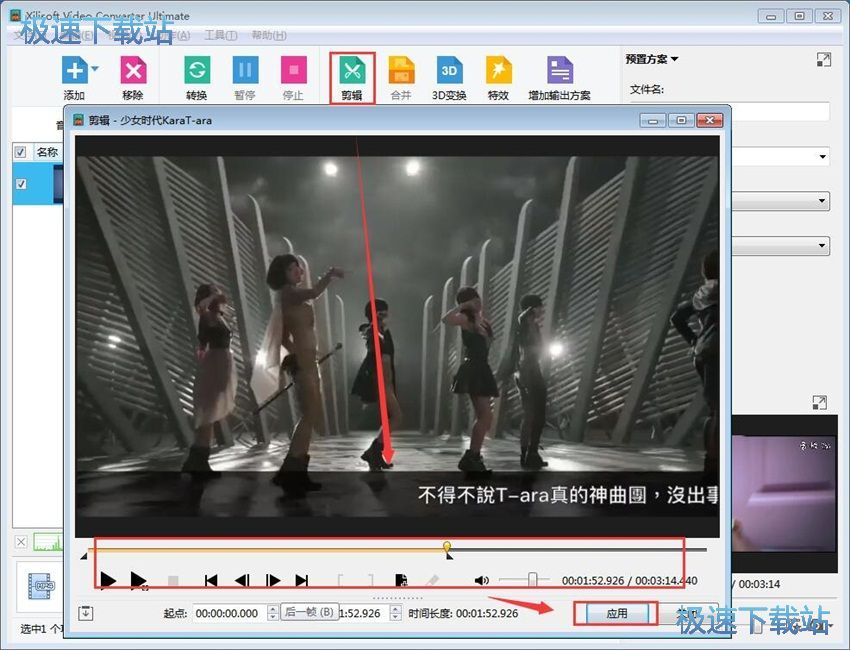Click the video preview in 剪辑 window
Screen dimensions: 850x650
397,336
